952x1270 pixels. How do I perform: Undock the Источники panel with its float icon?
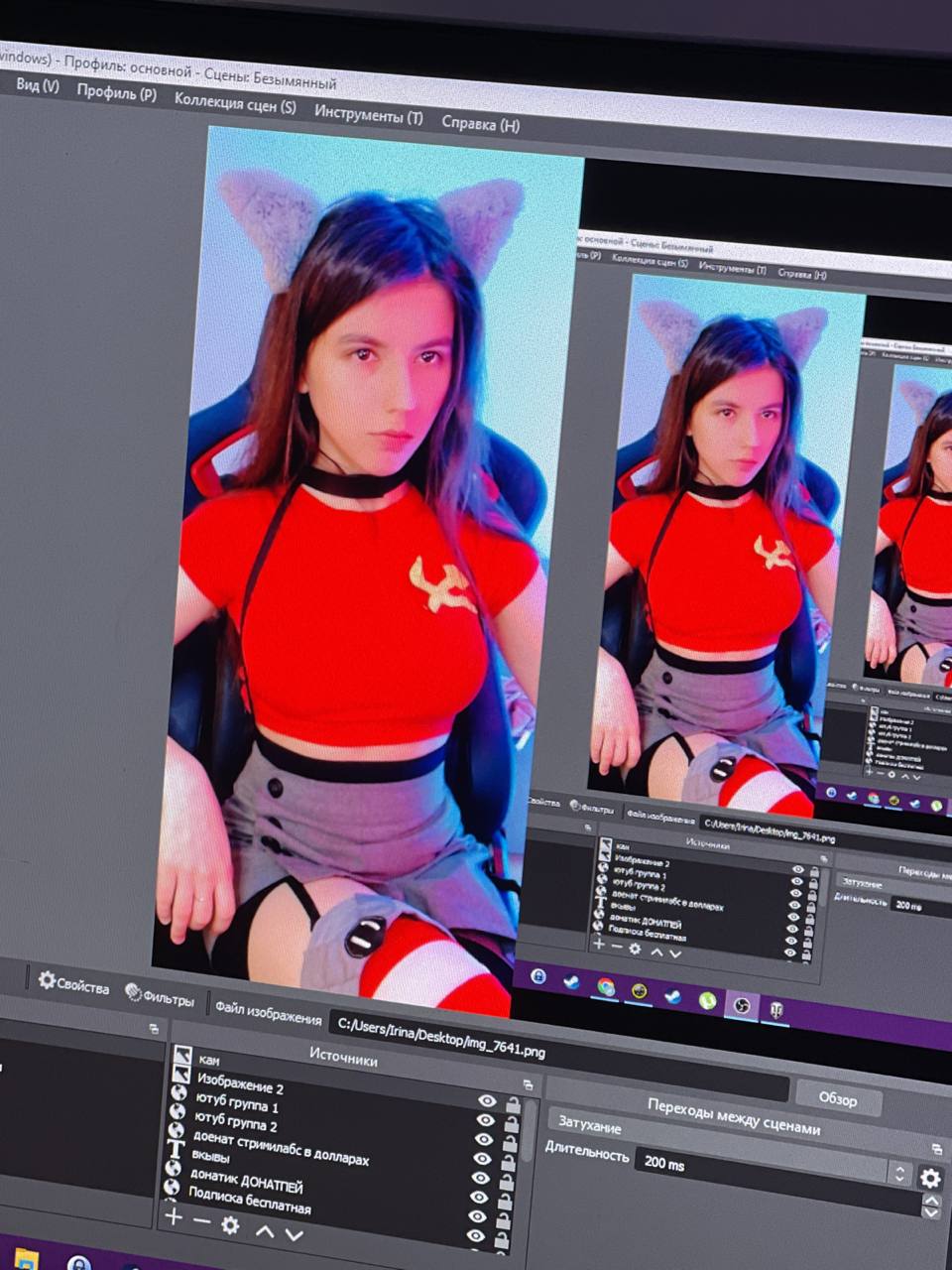[528, 1085]
